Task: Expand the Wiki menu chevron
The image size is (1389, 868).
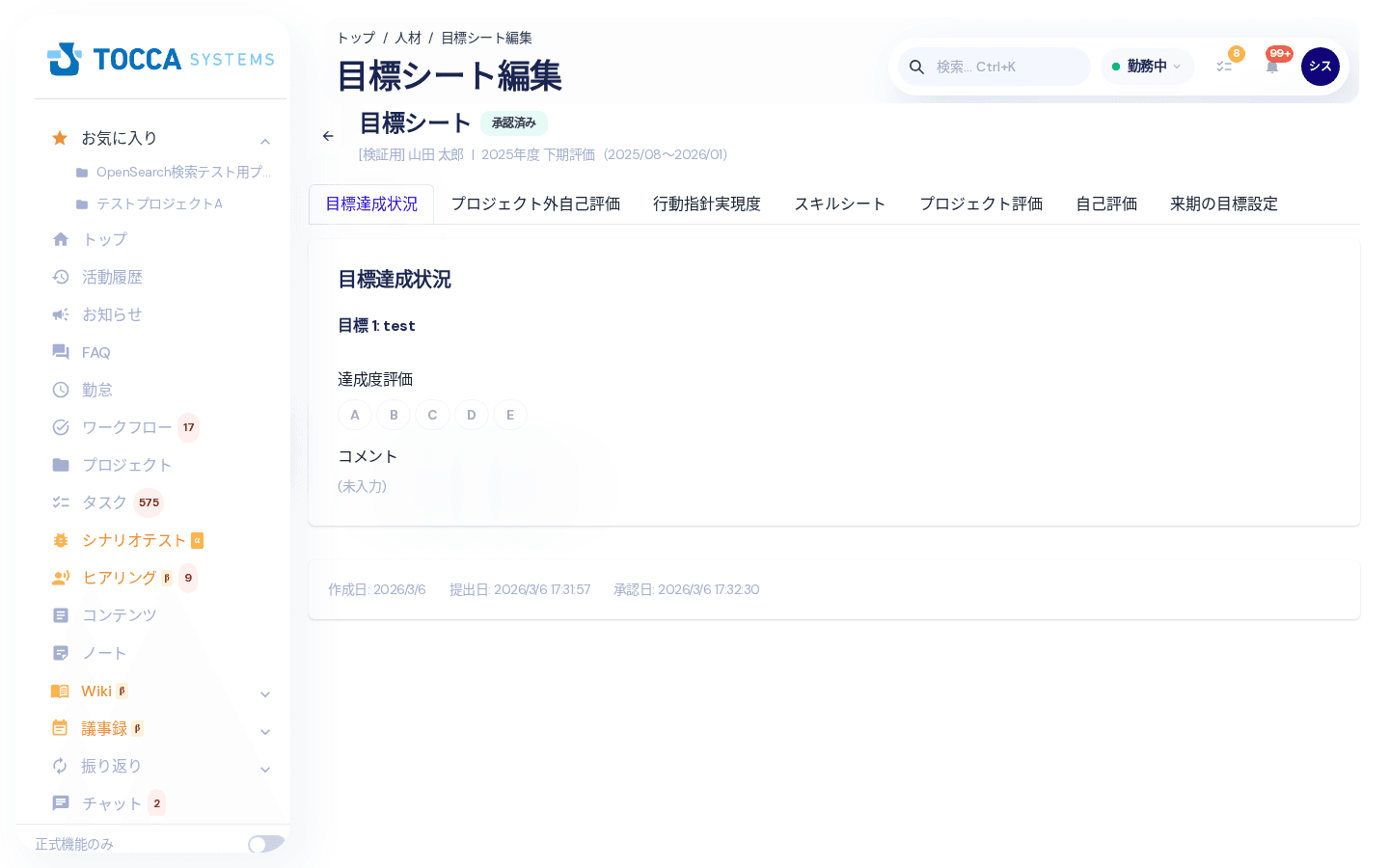Action: (x=265, y=694)
